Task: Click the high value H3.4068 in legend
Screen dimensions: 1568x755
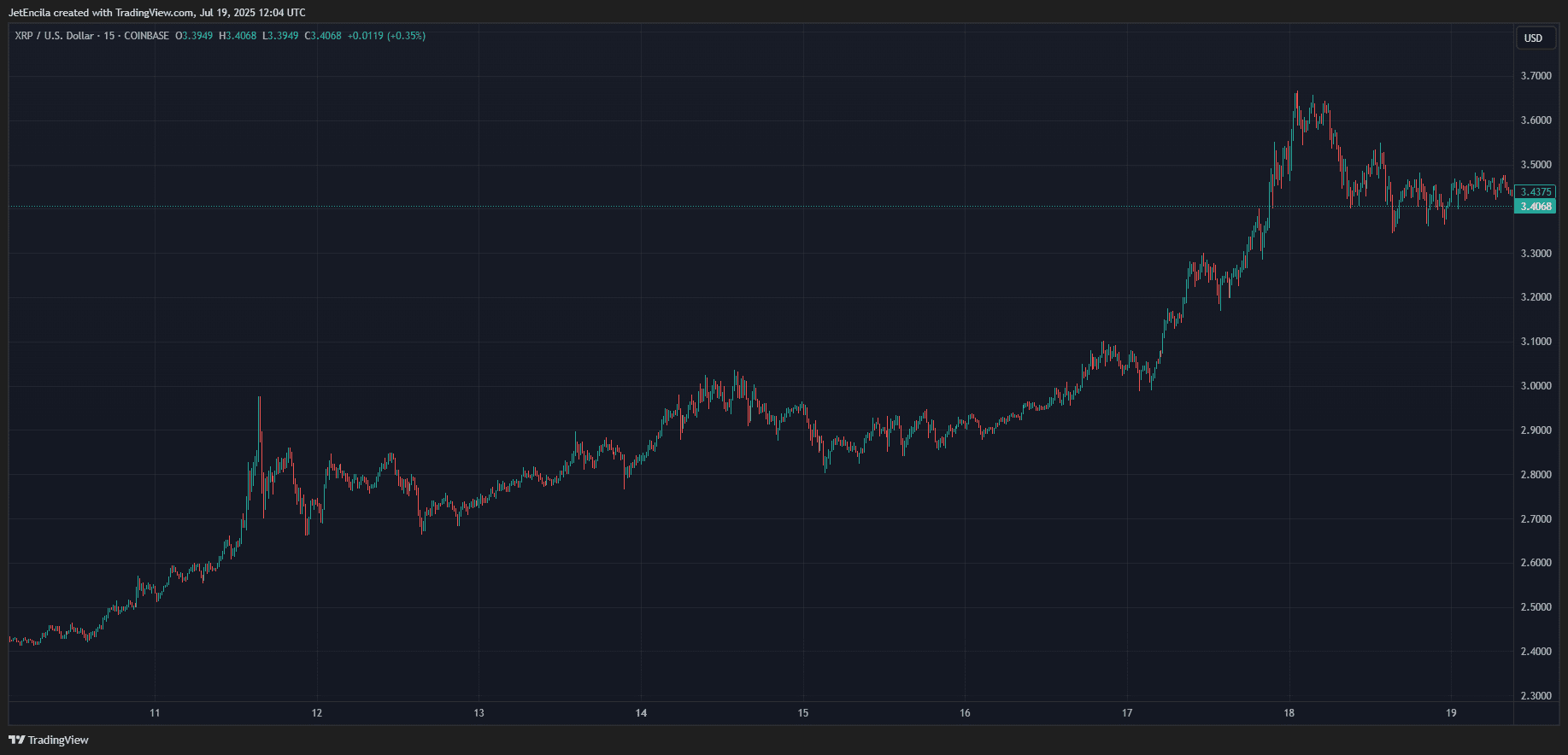Action: [x=238, y=36]
